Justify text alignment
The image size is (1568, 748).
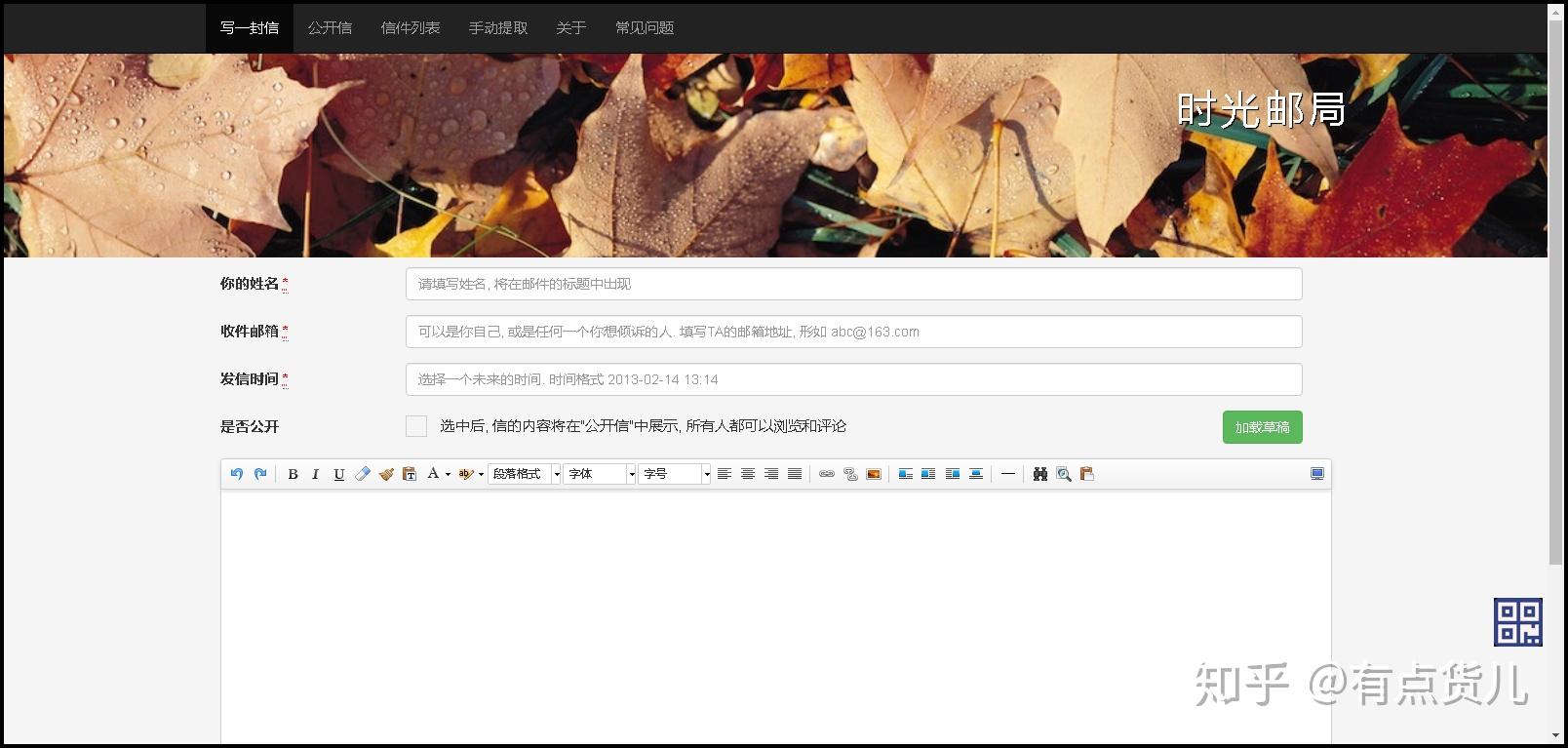tap(795, 474)
